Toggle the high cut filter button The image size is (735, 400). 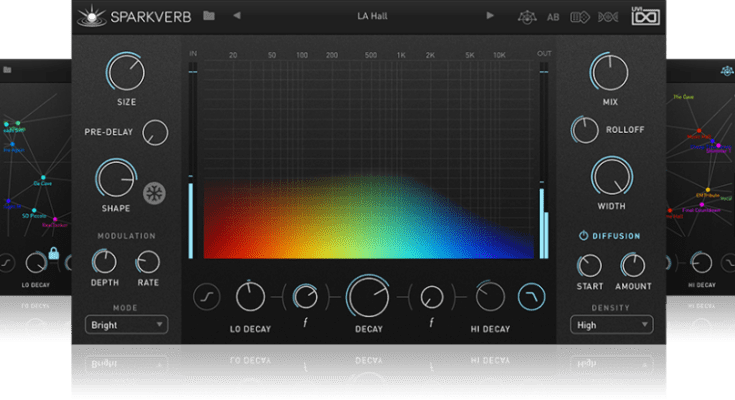point(532,296)
